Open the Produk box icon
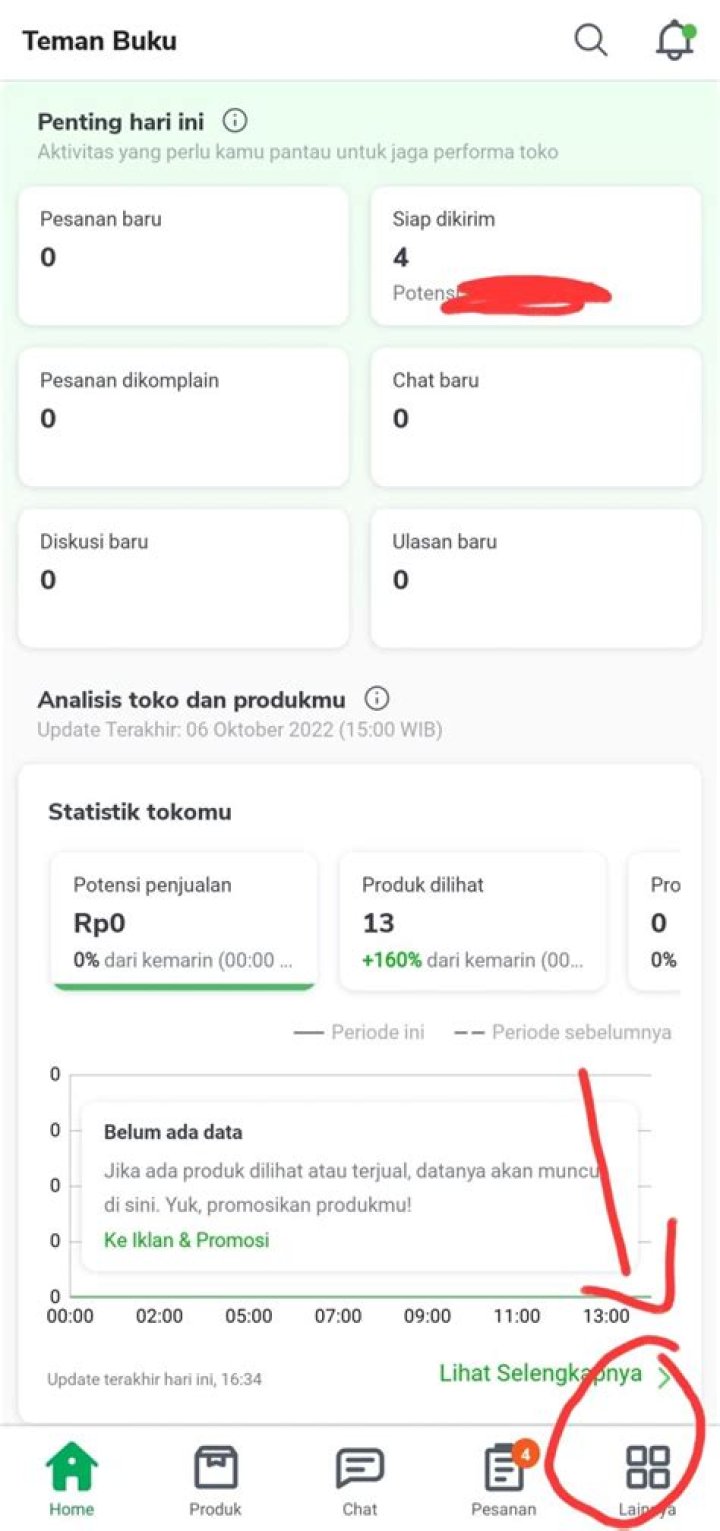Viewport: 720px width, 1531px height. point(216,1470)
